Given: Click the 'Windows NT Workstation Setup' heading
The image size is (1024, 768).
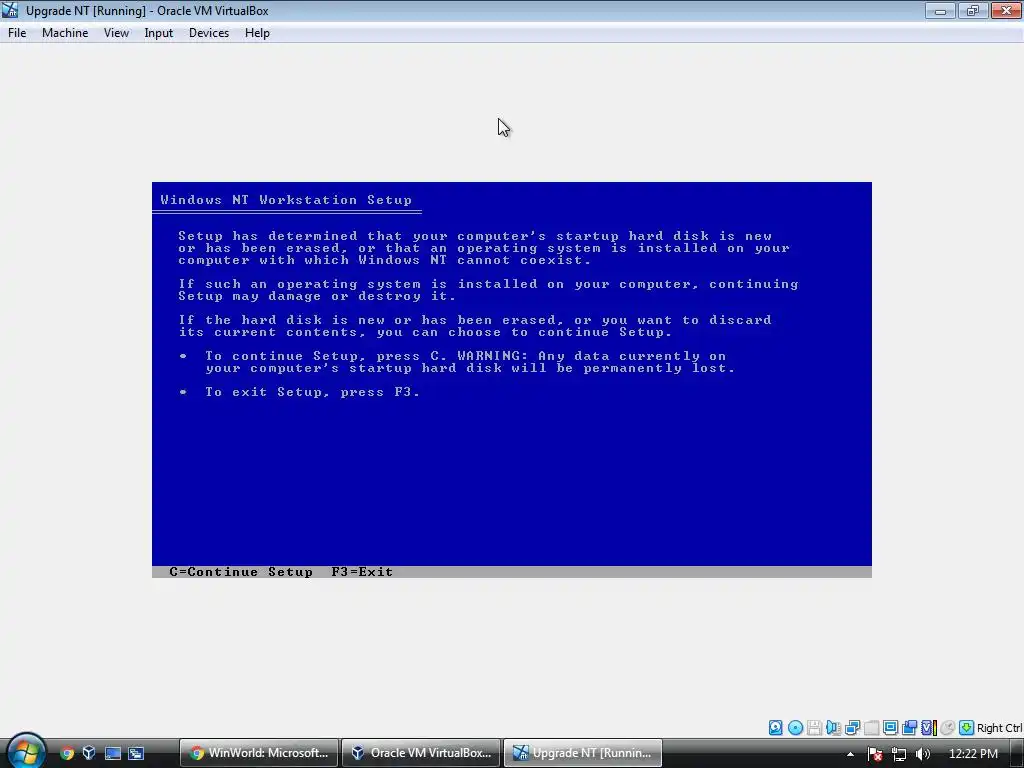Looking at the screenshot, I should (x=286, y=200).
